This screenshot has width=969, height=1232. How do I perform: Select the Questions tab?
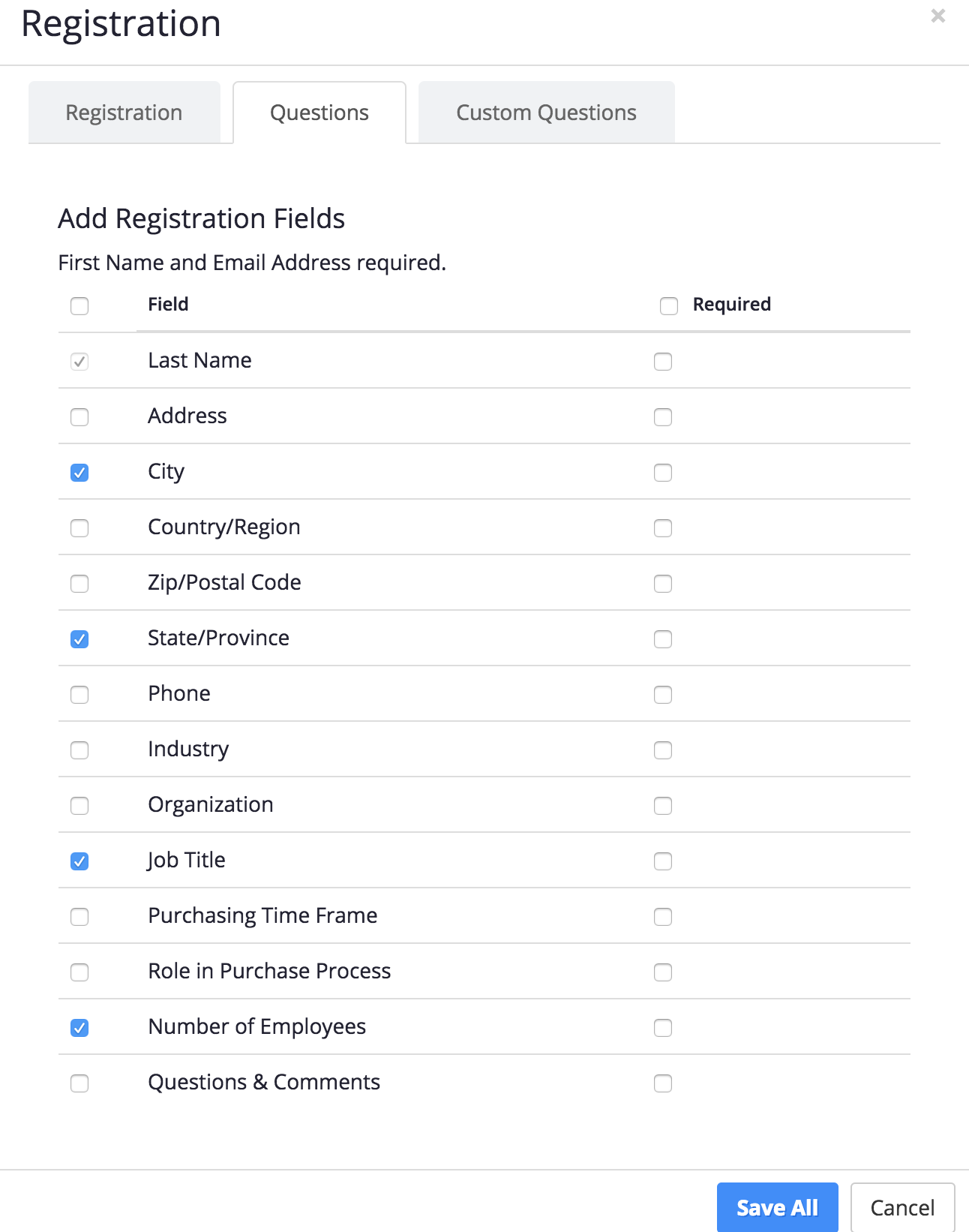pyautogui.click(x=319, y=113)
